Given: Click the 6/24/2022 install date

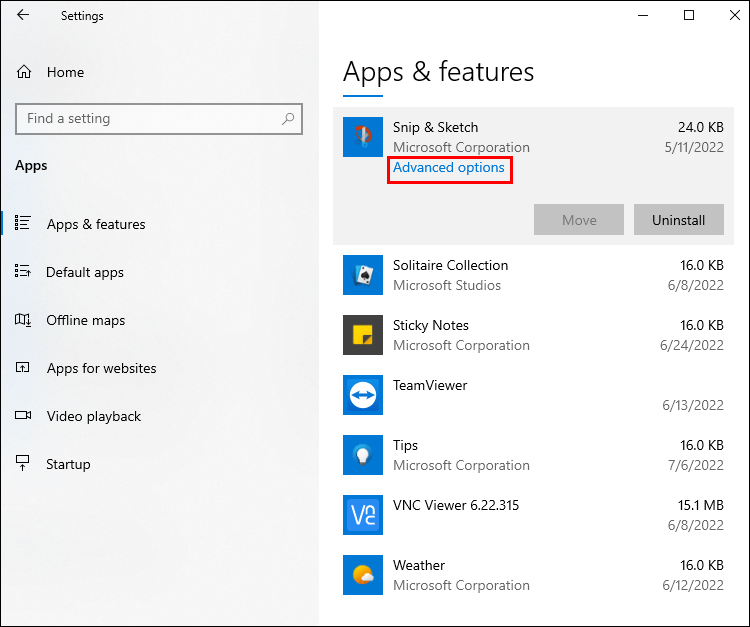Looking at the screenshot, I should click(x=692, y=345).
